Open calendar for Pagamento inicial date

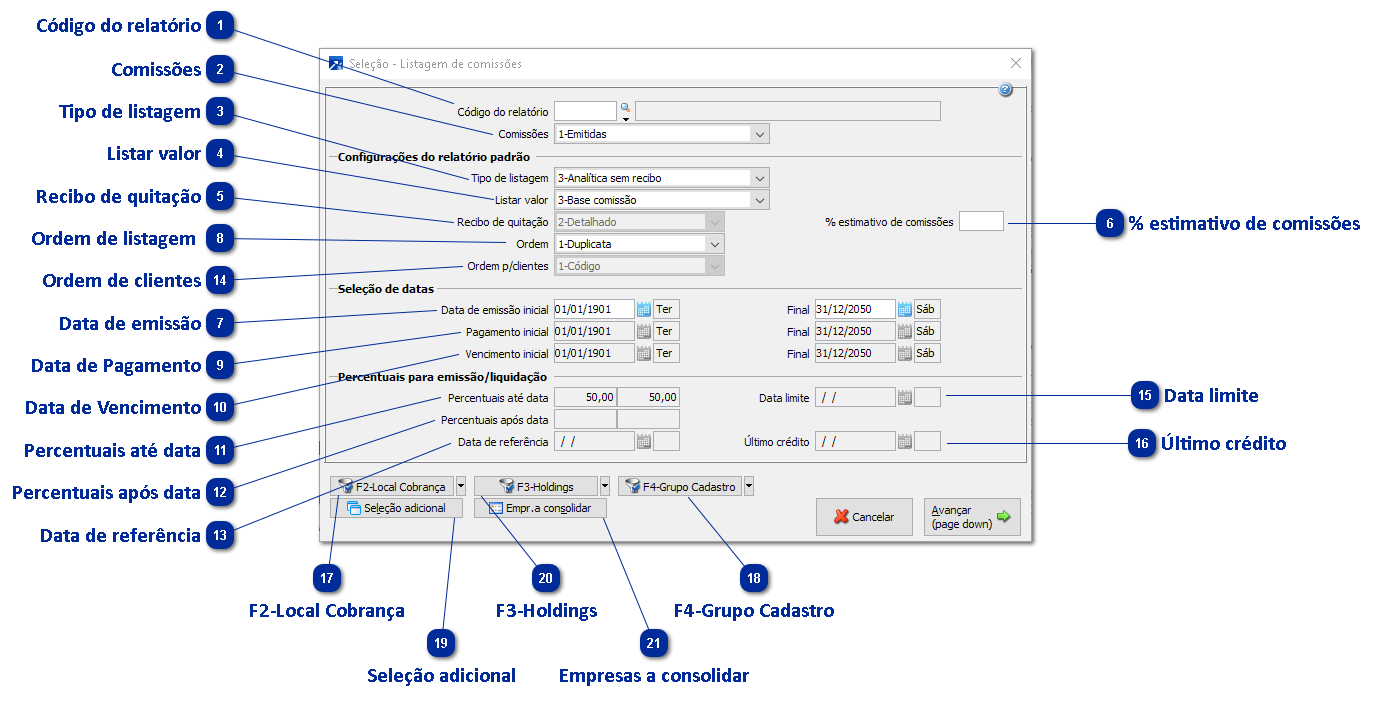coord(644,331)
